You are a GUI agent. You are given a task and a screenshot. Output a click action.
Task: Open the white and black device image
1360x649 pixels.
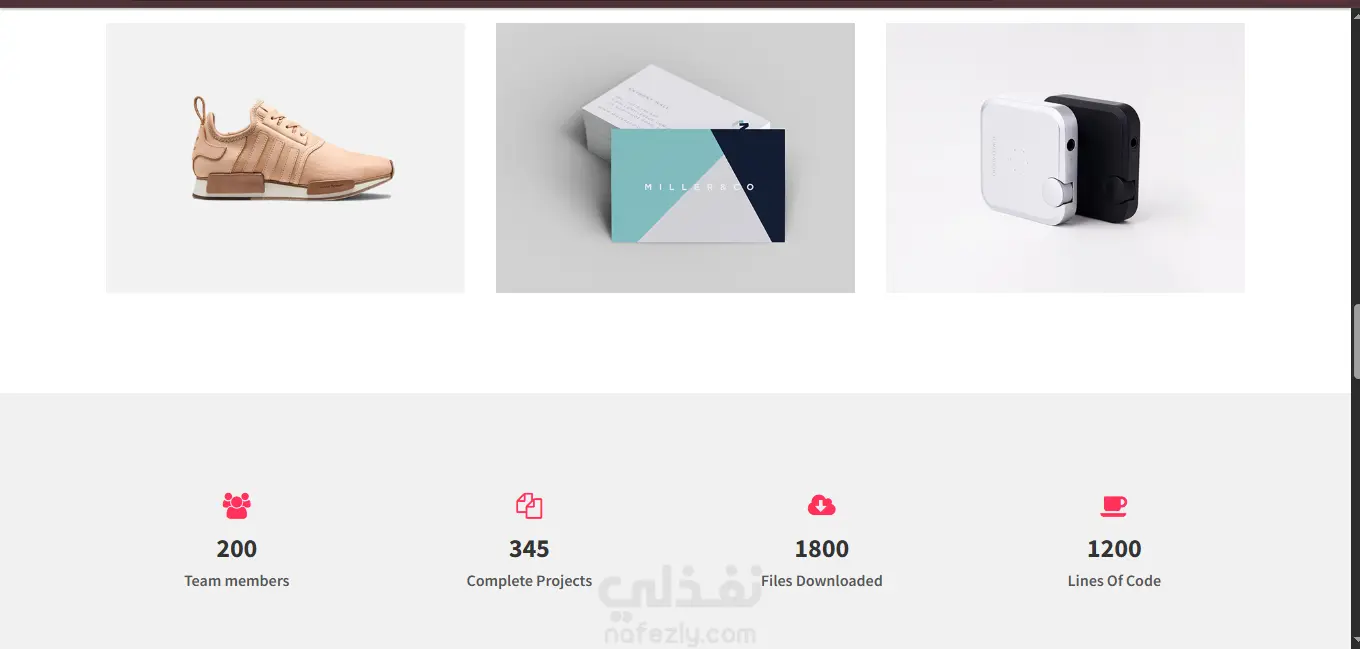coord(1065,158)
